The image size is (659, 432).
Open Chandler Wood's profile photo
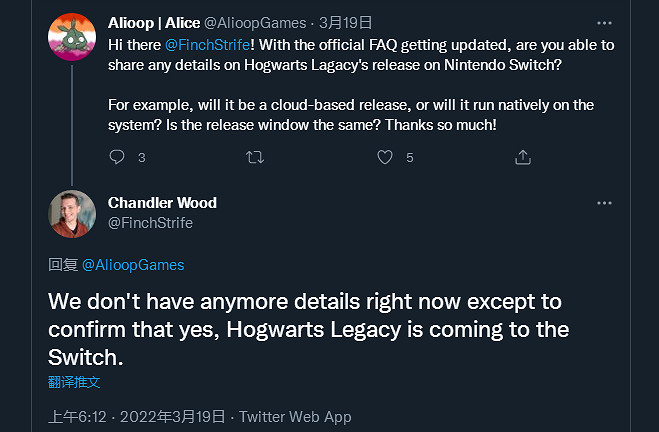72,214
